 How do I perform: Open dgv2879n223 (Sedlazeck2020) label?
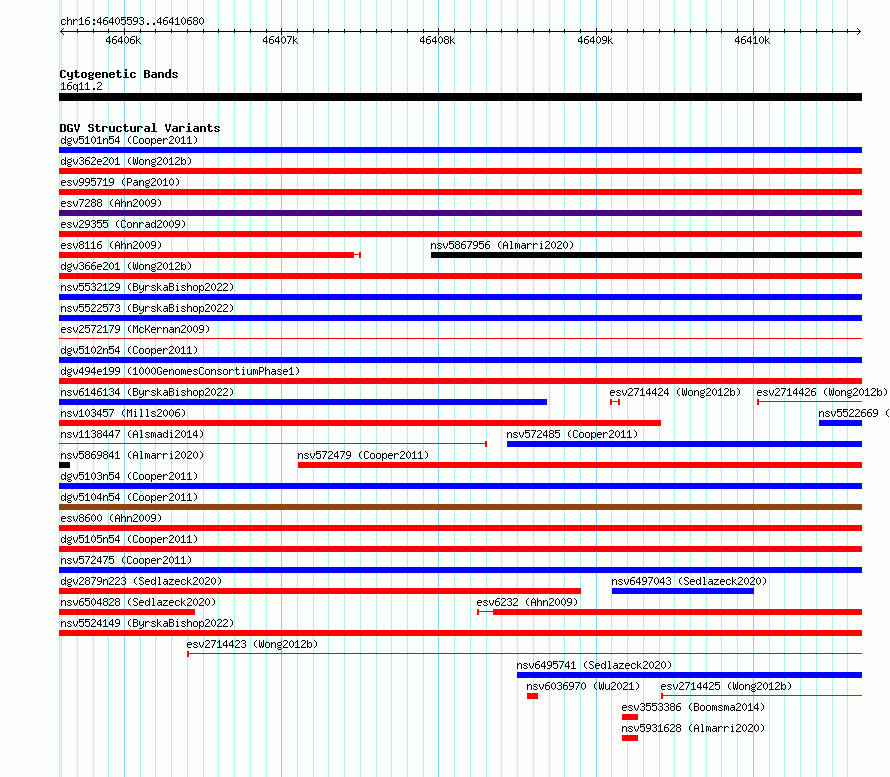[x=141, y=581]
